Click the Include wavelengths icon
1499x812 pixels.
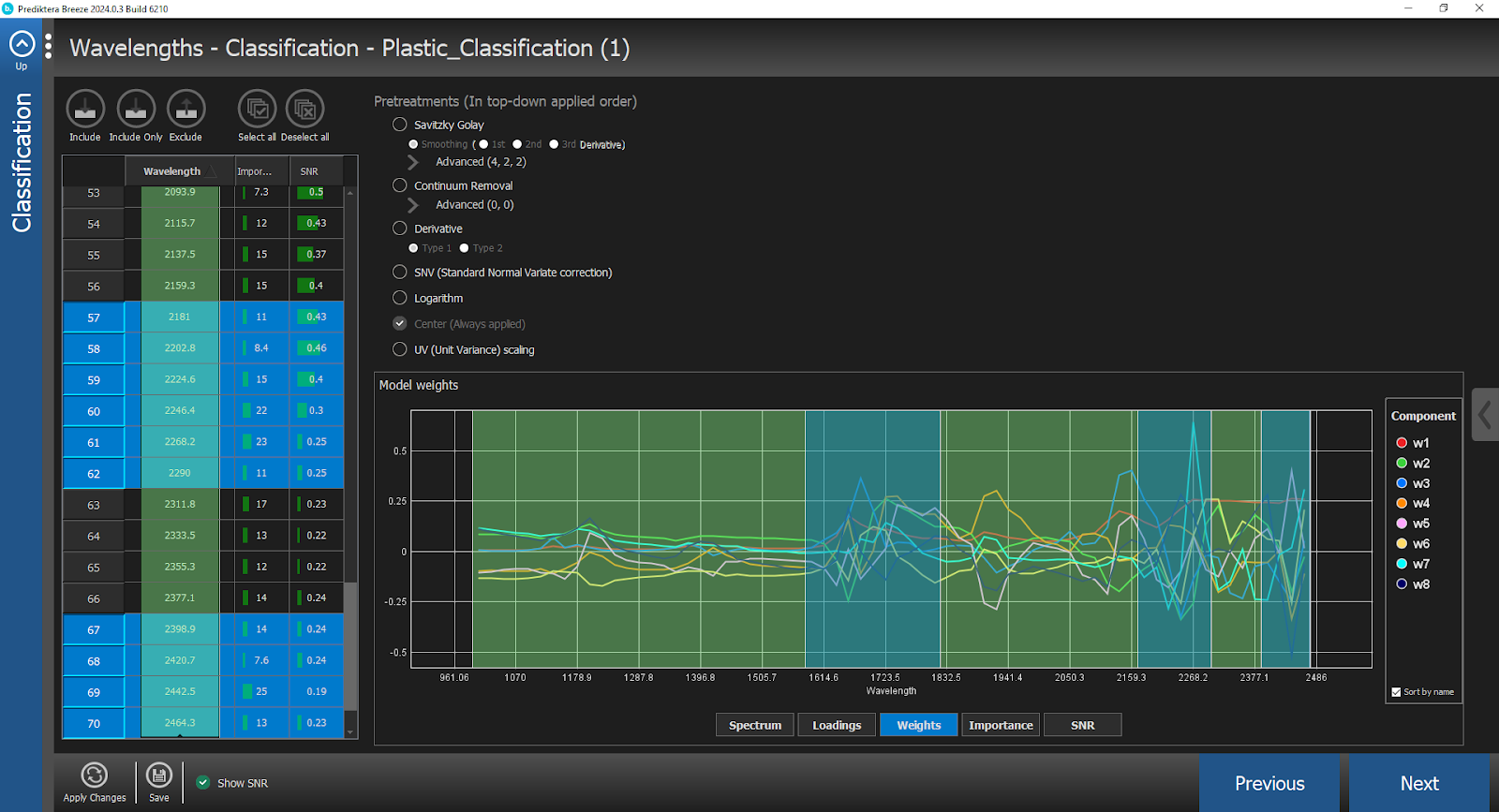click(x=84, y=110)
